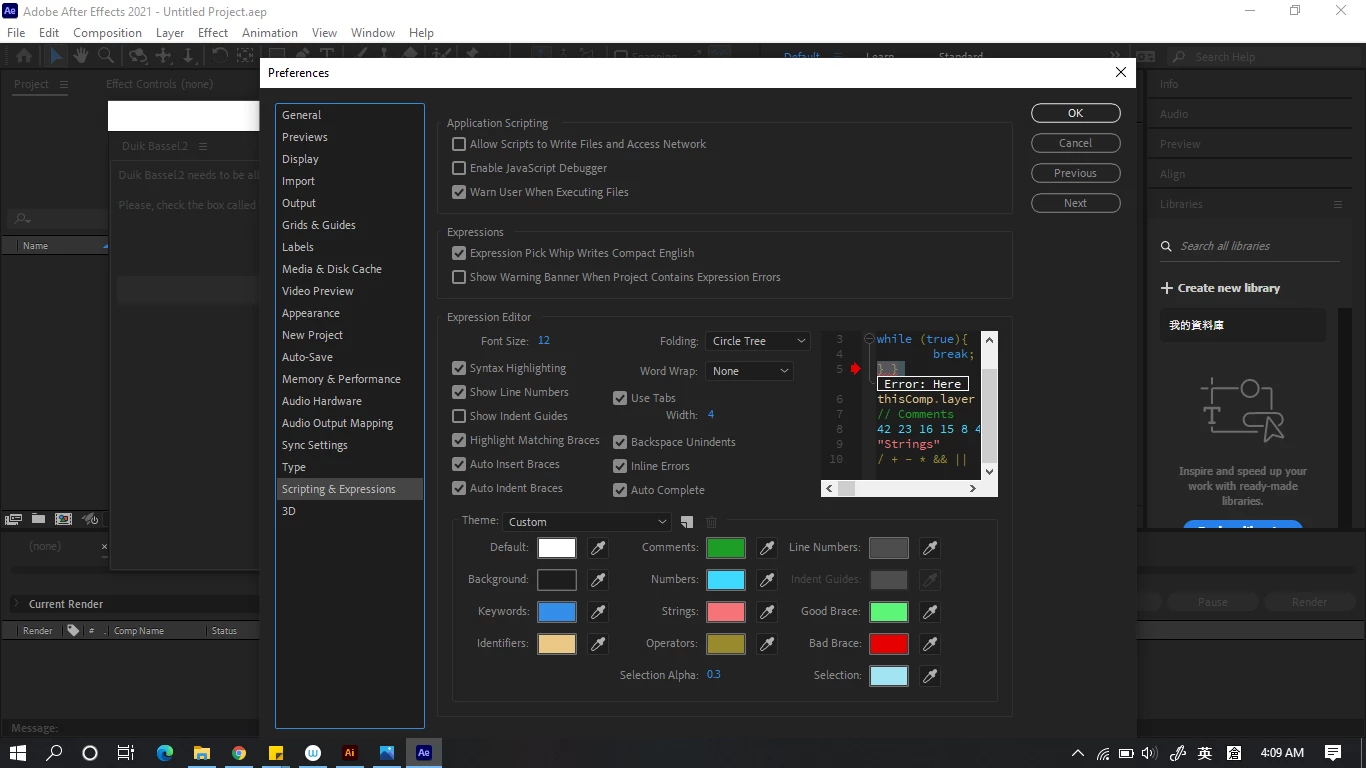Expand the Current Render section
Viewport: 1366px width, 768px height.
(x=16, y=604)
